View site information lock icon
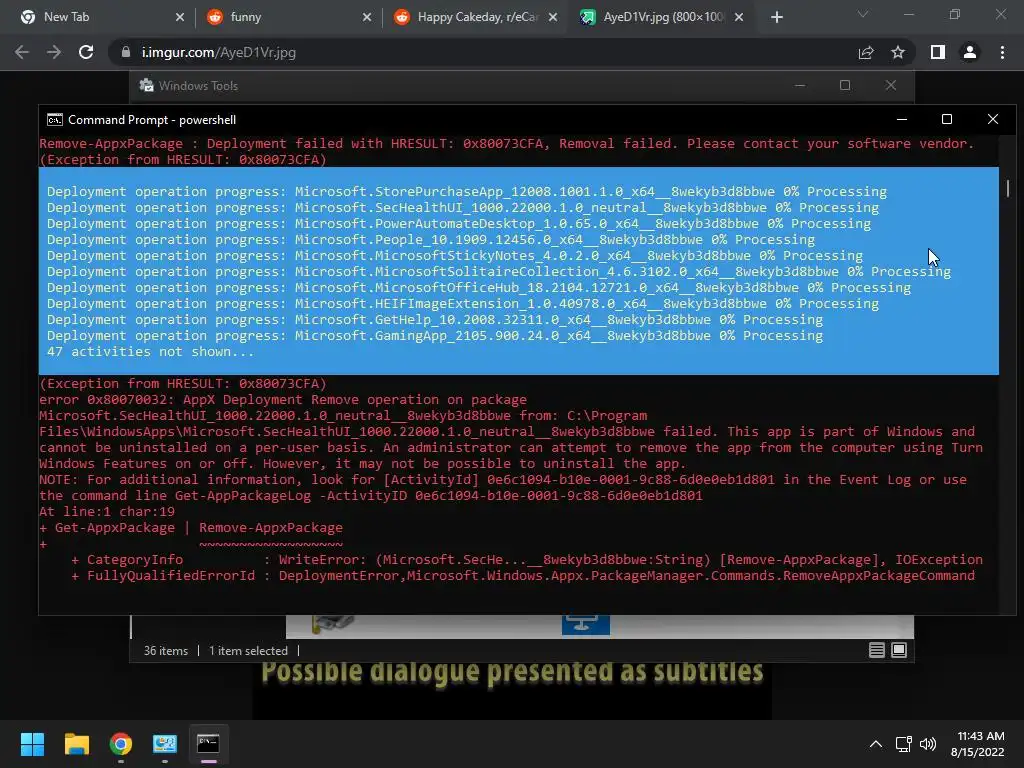The height and width of the screenshot is (768, 1024). [x=125, y=52]
